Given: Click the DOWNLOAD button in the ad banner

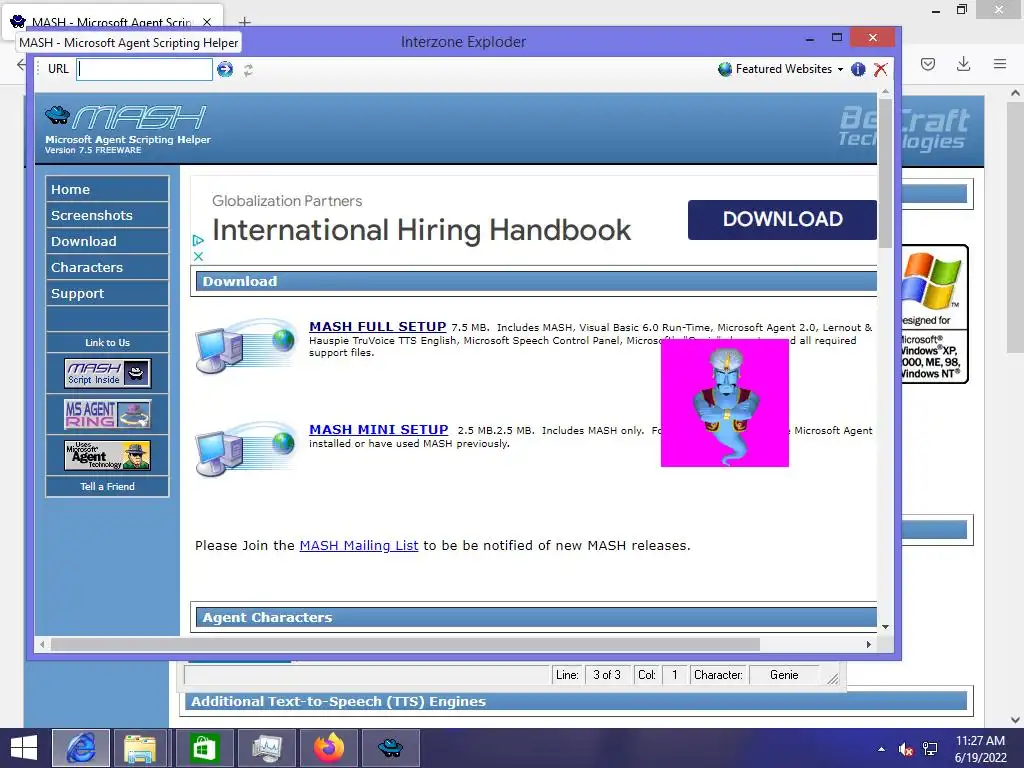Looking at the screenshot, I should [782, 219].
